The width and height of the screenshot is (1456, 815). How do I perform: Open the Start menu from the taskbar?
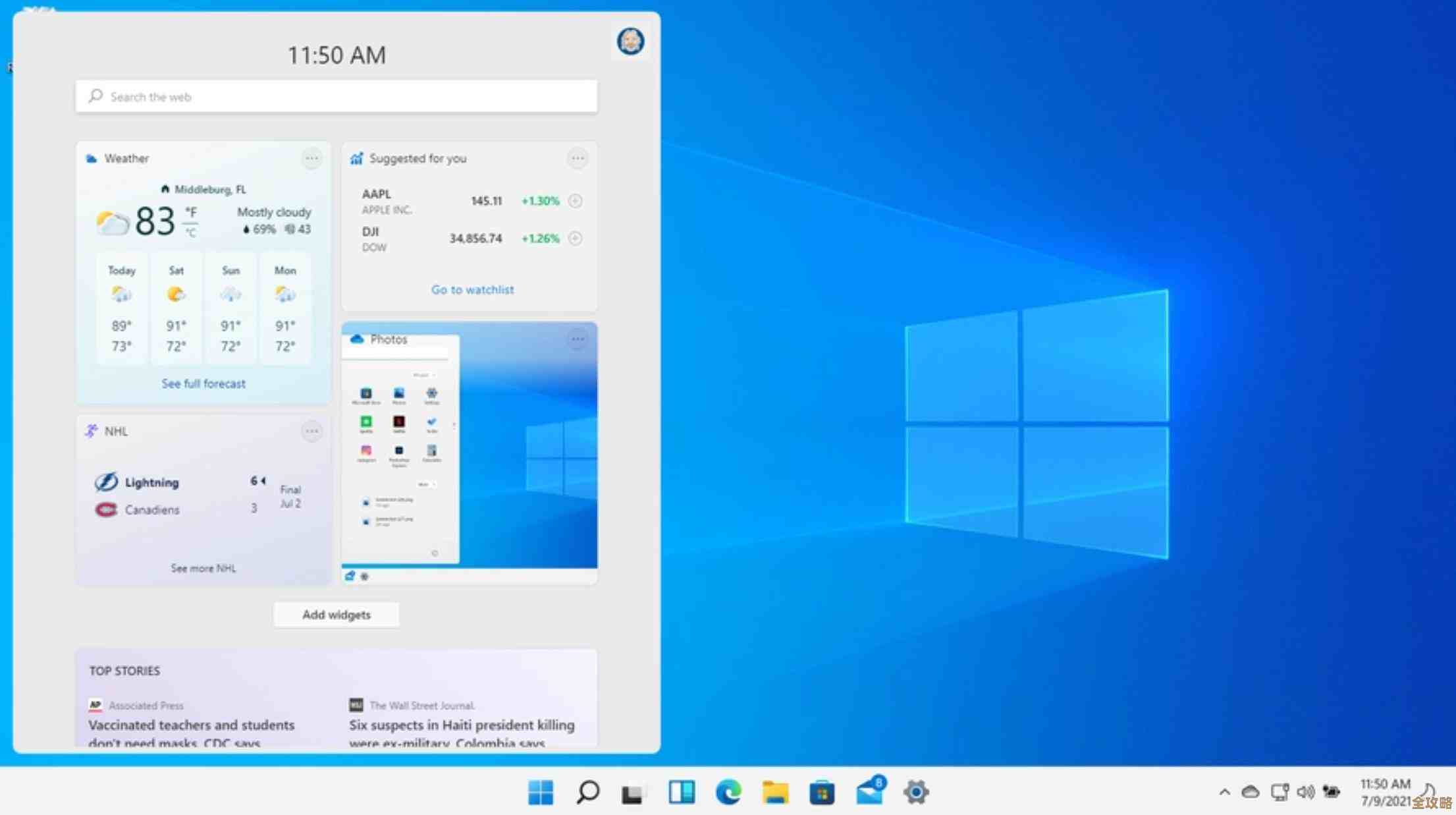(x=541, y=791)
